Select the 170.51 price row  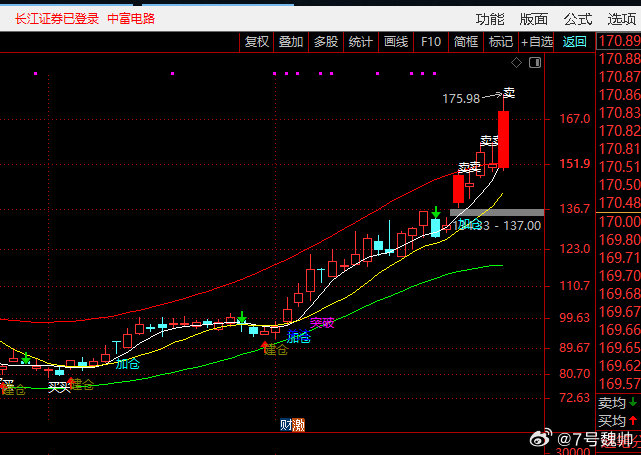point(619,167)
